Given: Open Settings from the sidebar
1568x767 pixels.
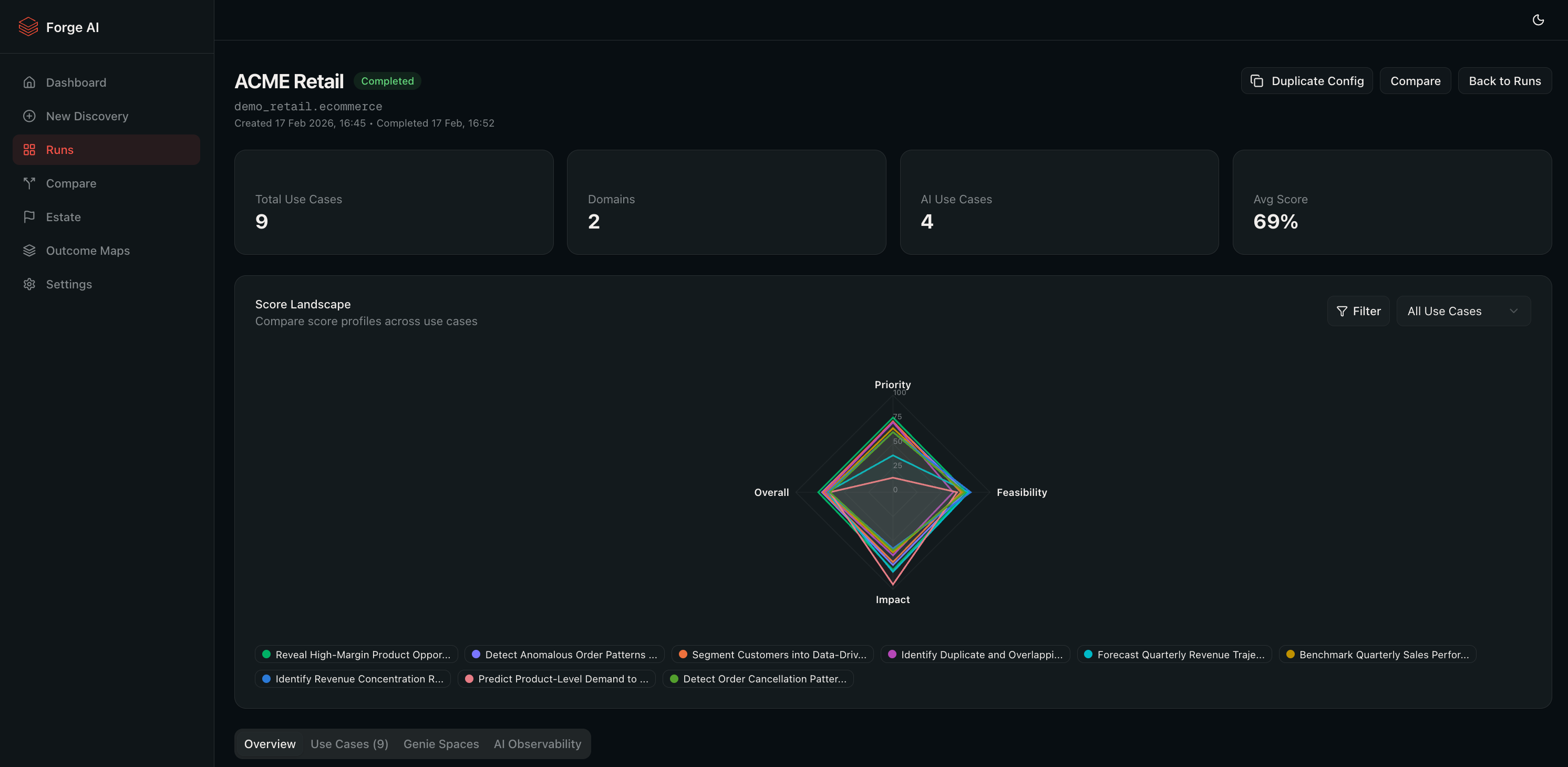Looking at the screenshot, I should point(106,284).
